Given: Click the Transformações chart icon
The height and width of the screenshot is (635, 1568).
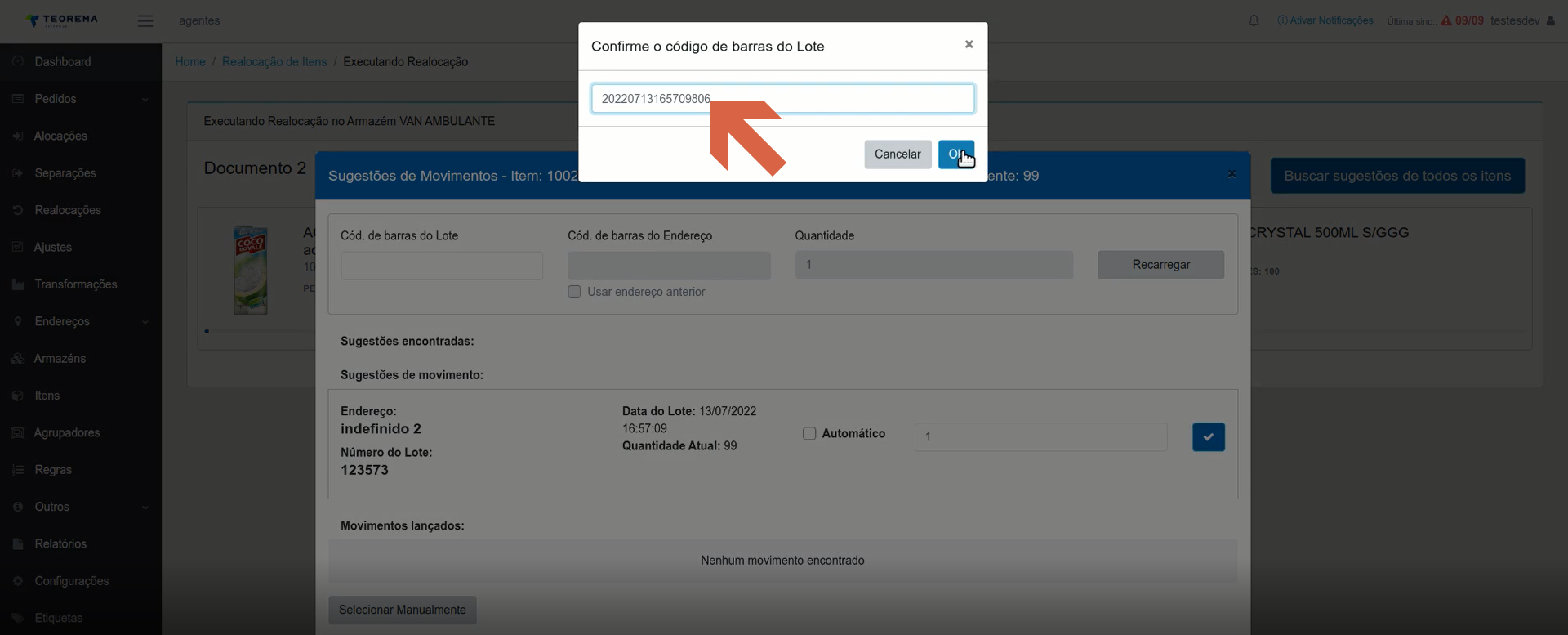Looking at the screenshot, I should coord(18,284).
